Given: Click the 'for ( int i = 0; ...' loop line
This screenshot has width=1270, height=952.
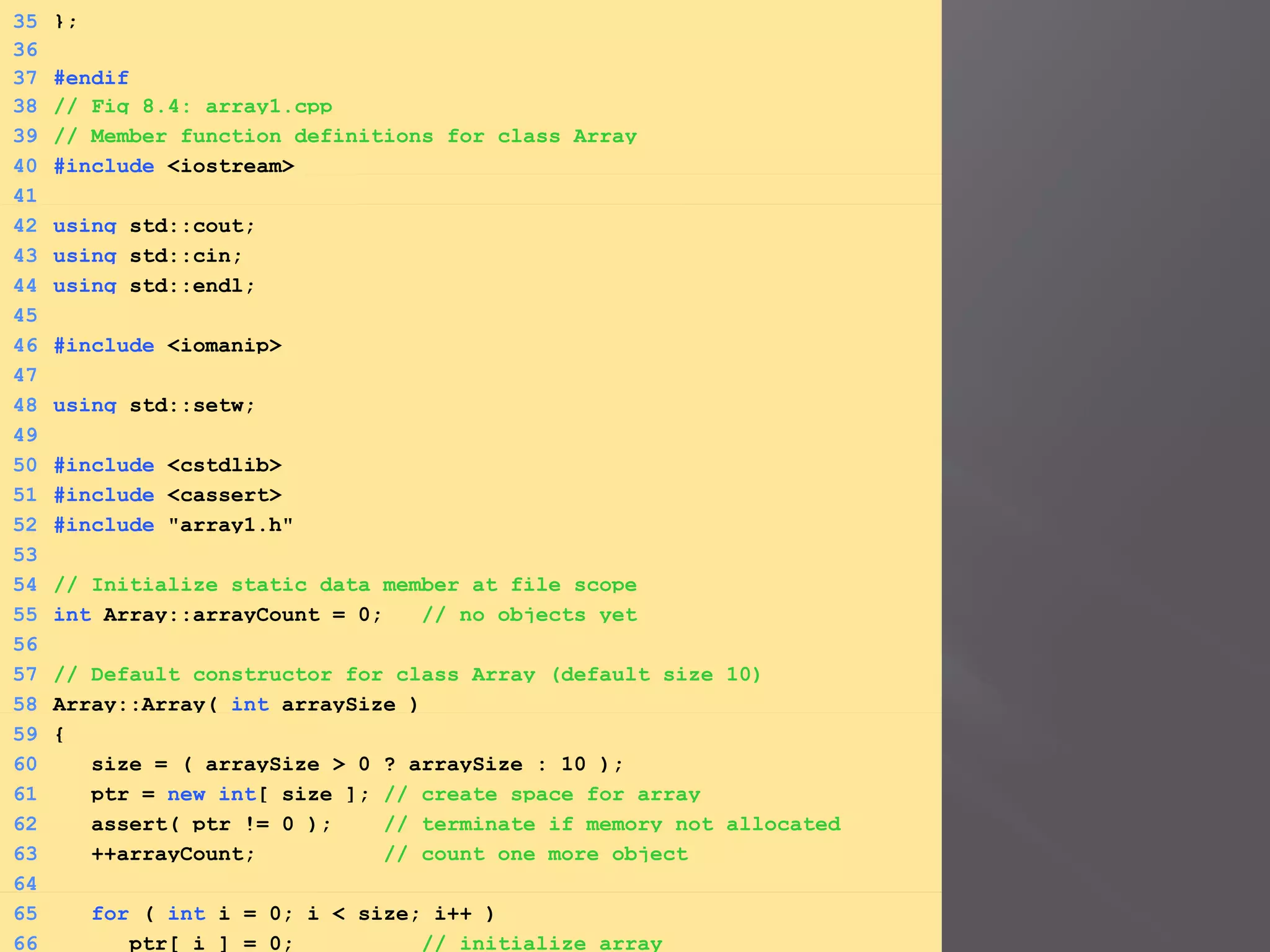Looking at the screenshot, I should (x=293, y=914).
